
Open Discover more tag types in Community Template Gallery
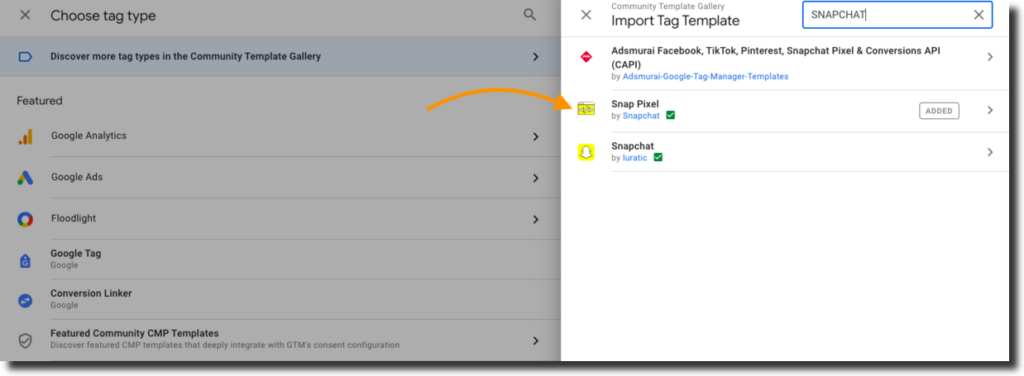tap(280, 57)
